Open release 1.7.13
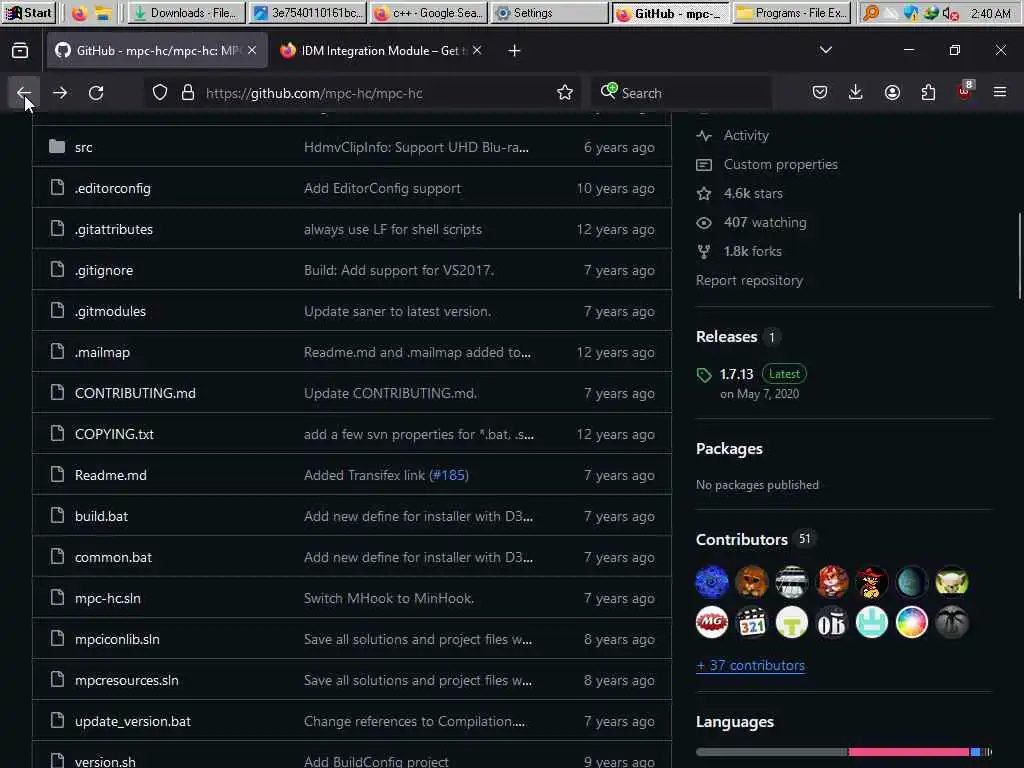Viewport: 1024px width, 768px height. point(736,374)
